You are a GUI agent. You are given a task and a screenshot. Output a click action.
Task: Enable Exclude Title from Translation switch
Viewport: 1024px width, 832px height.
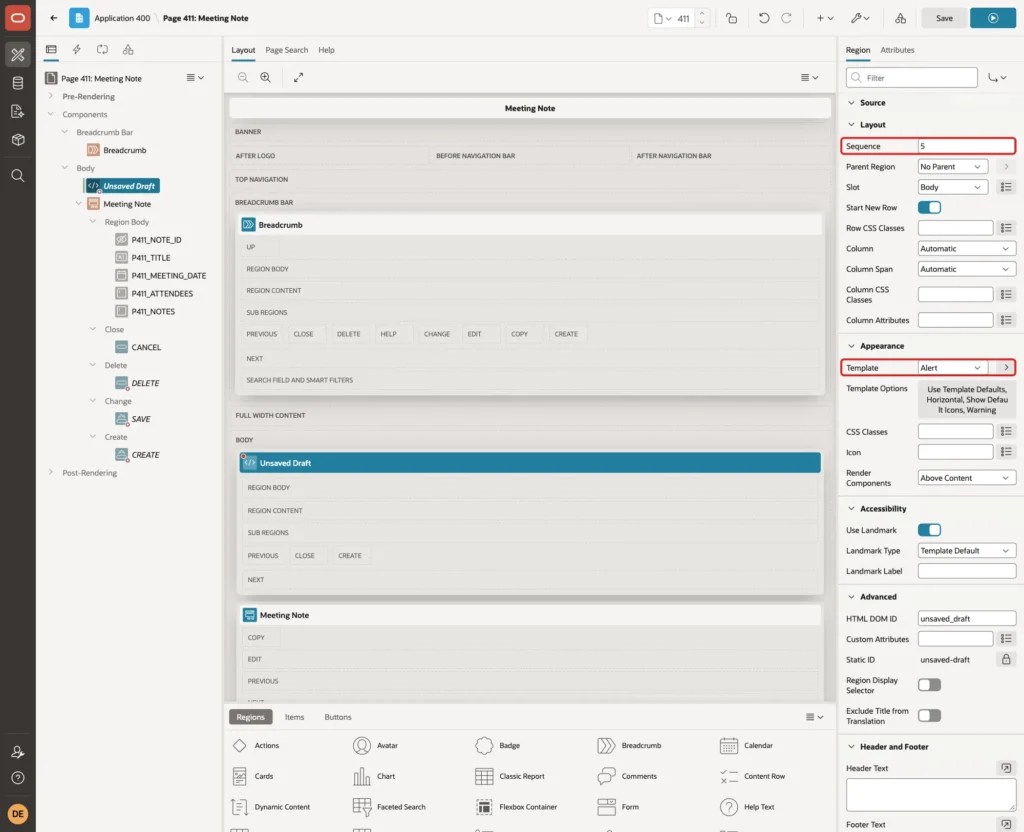click(x=929, y=716)
